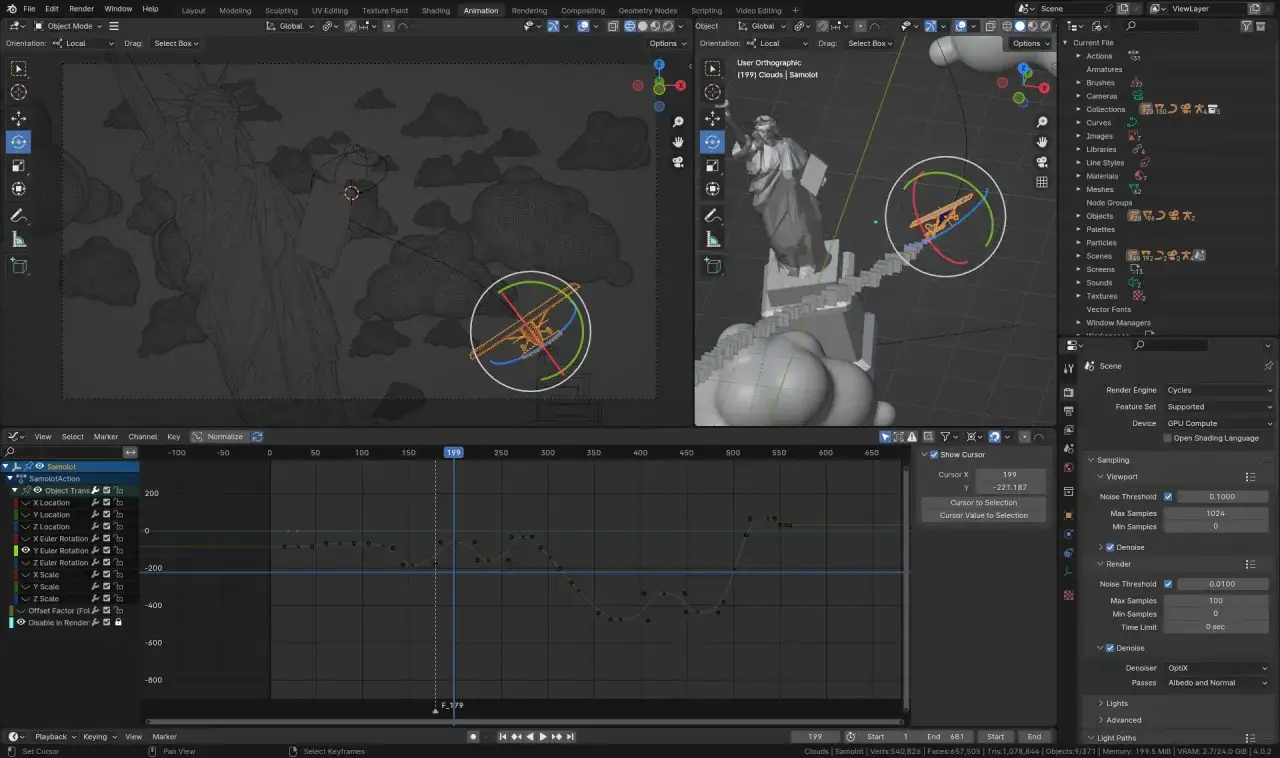This screenshot has width=1280, height=758.
Task: Select the Measure tool in left viewport
Action: click(19, 239)
